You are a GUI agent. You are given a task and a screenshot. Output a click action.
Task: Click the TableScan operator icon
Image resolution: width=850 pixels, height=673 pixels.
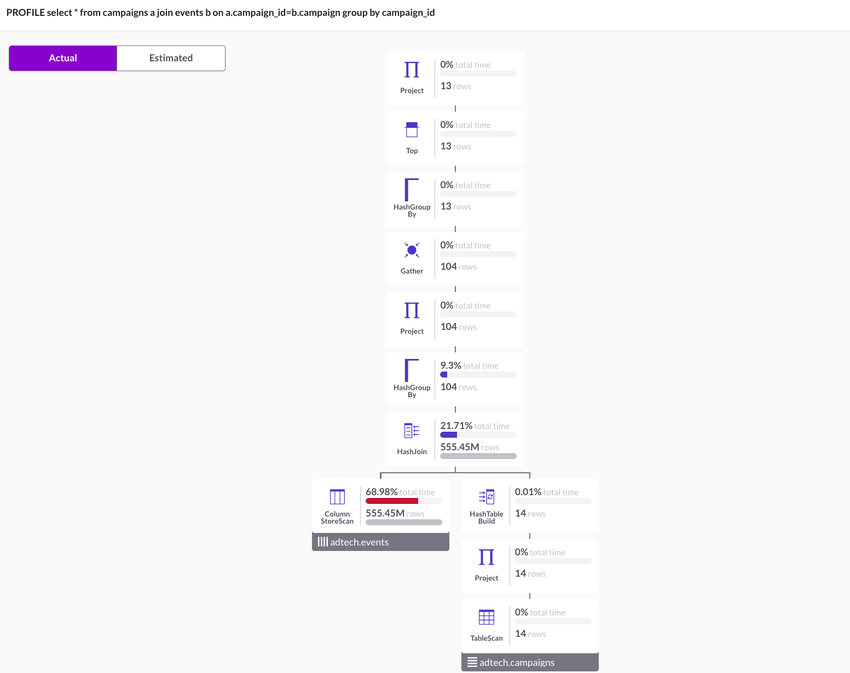click(x=486, y=617)
